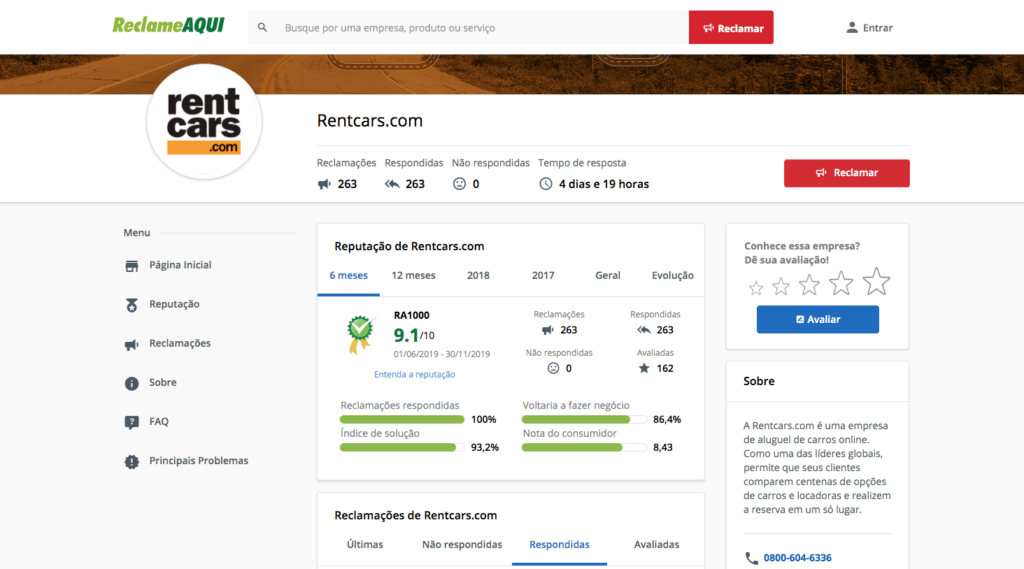Open the 2018 reputation tab
This screenshot has height=569, width=1024.
coord(478,276)
